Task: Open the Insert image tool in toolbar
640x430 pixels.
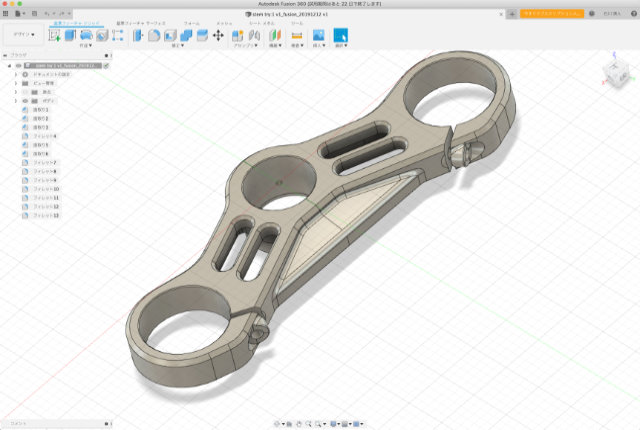Action: tap(317, 35)
